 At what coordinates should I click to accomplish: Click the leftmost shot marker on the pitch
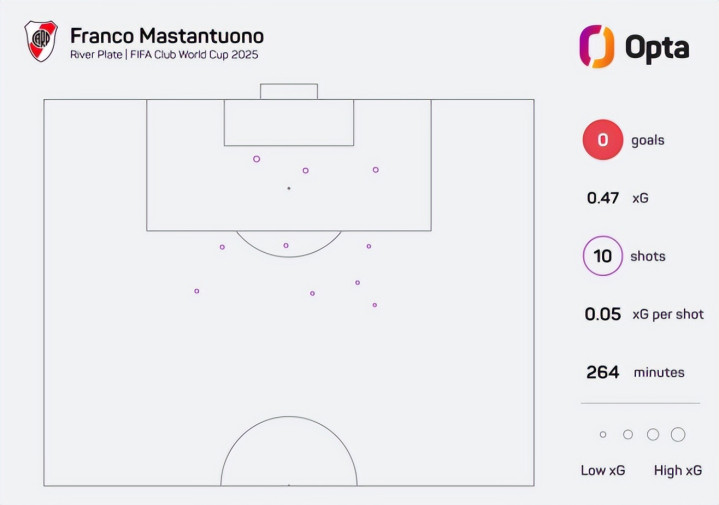coord(197,291)
